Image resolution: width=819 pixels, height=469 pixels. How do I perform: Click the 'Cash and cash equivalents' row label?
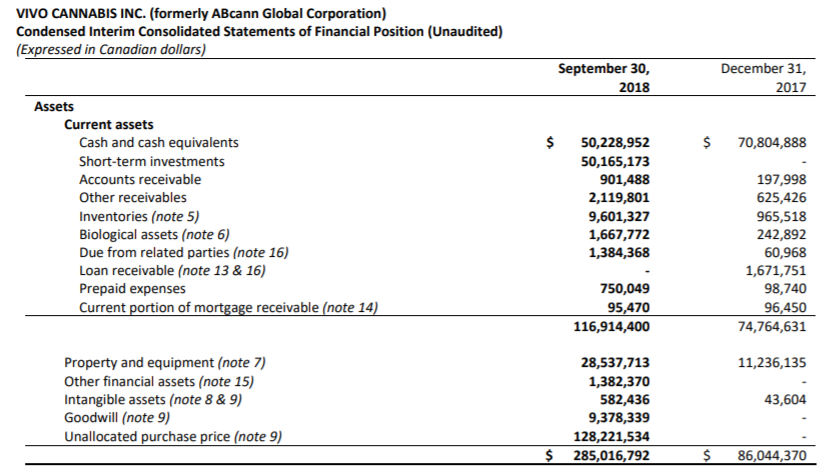159,143
